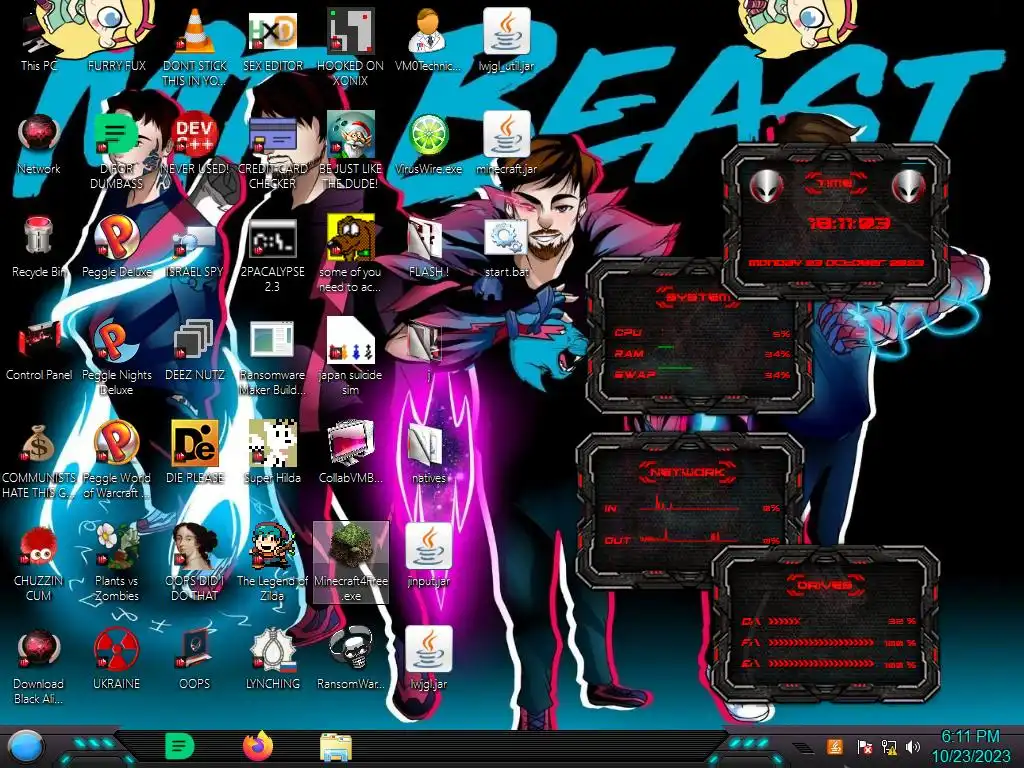Image resolution: width=1024 pixels, height=768 pixels.
Task: Open File Explorer from the taskbar
Action: 336,747
